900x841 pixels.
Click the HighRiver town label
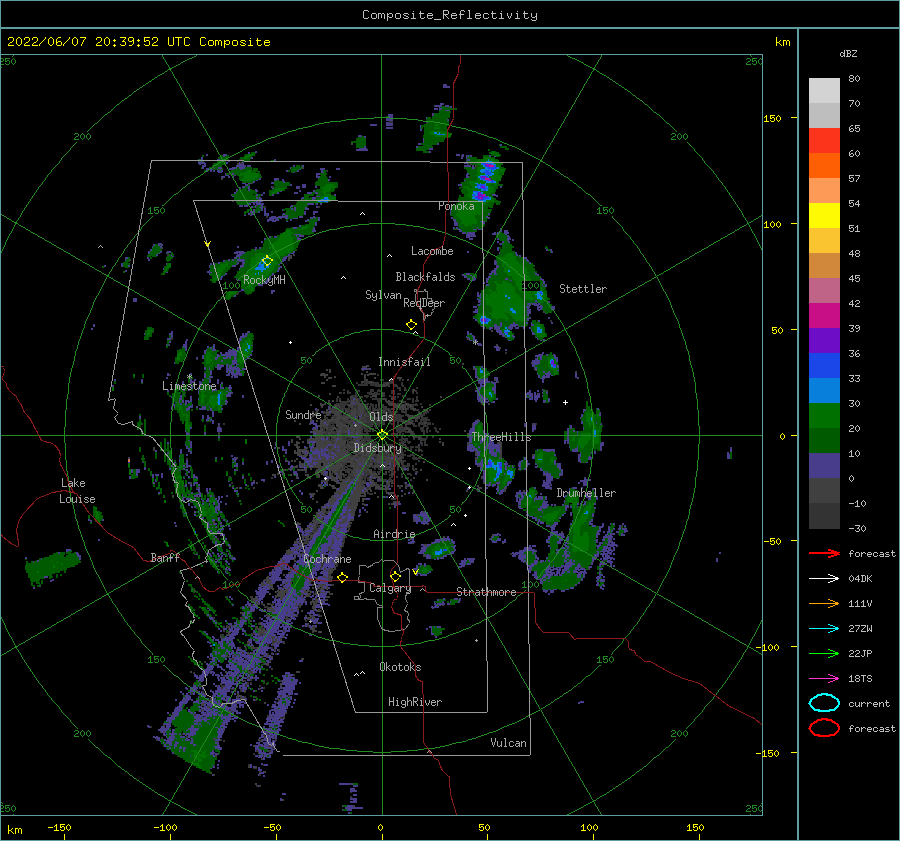point(415,702)
